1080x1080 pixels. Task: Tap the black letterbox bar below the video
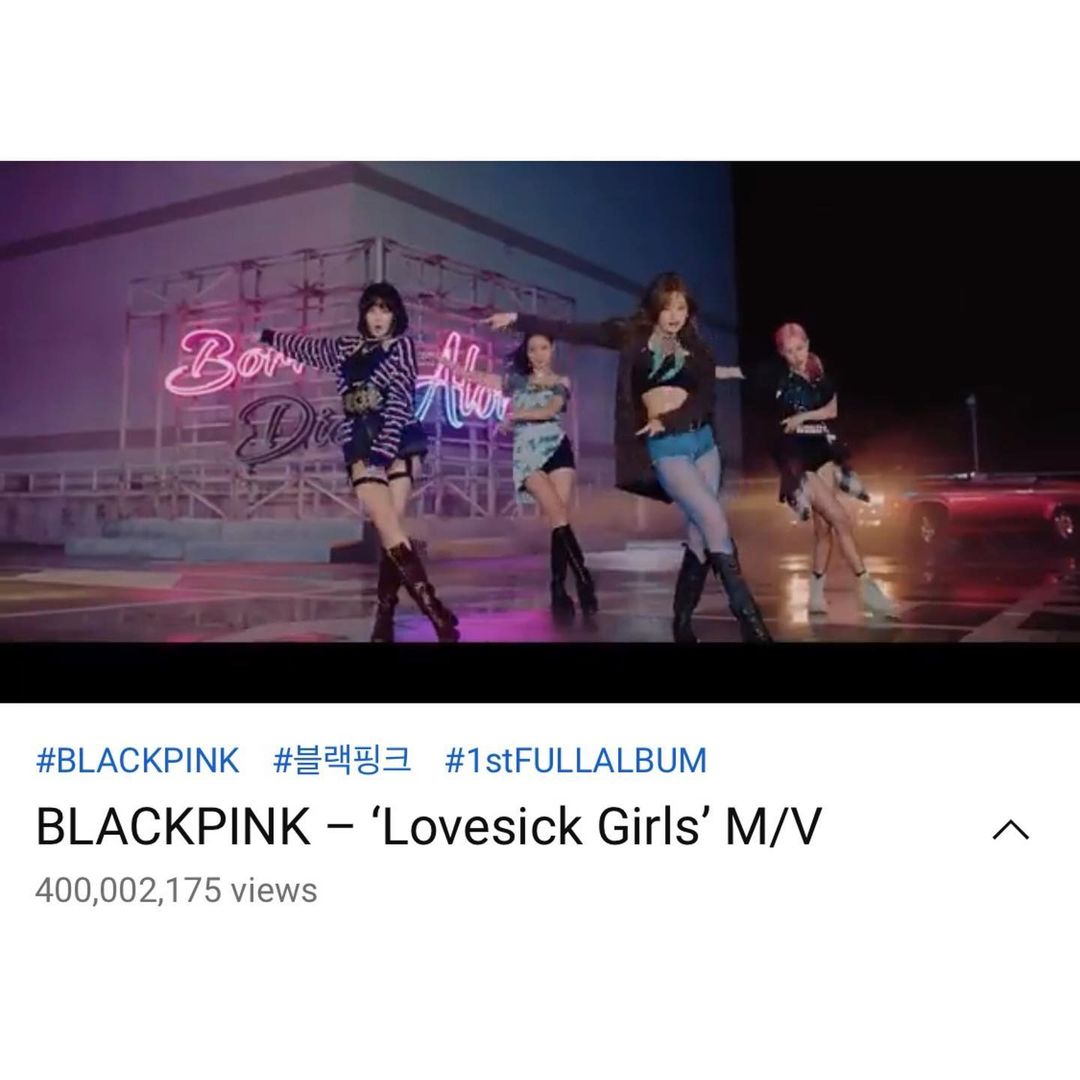(540, 672)
